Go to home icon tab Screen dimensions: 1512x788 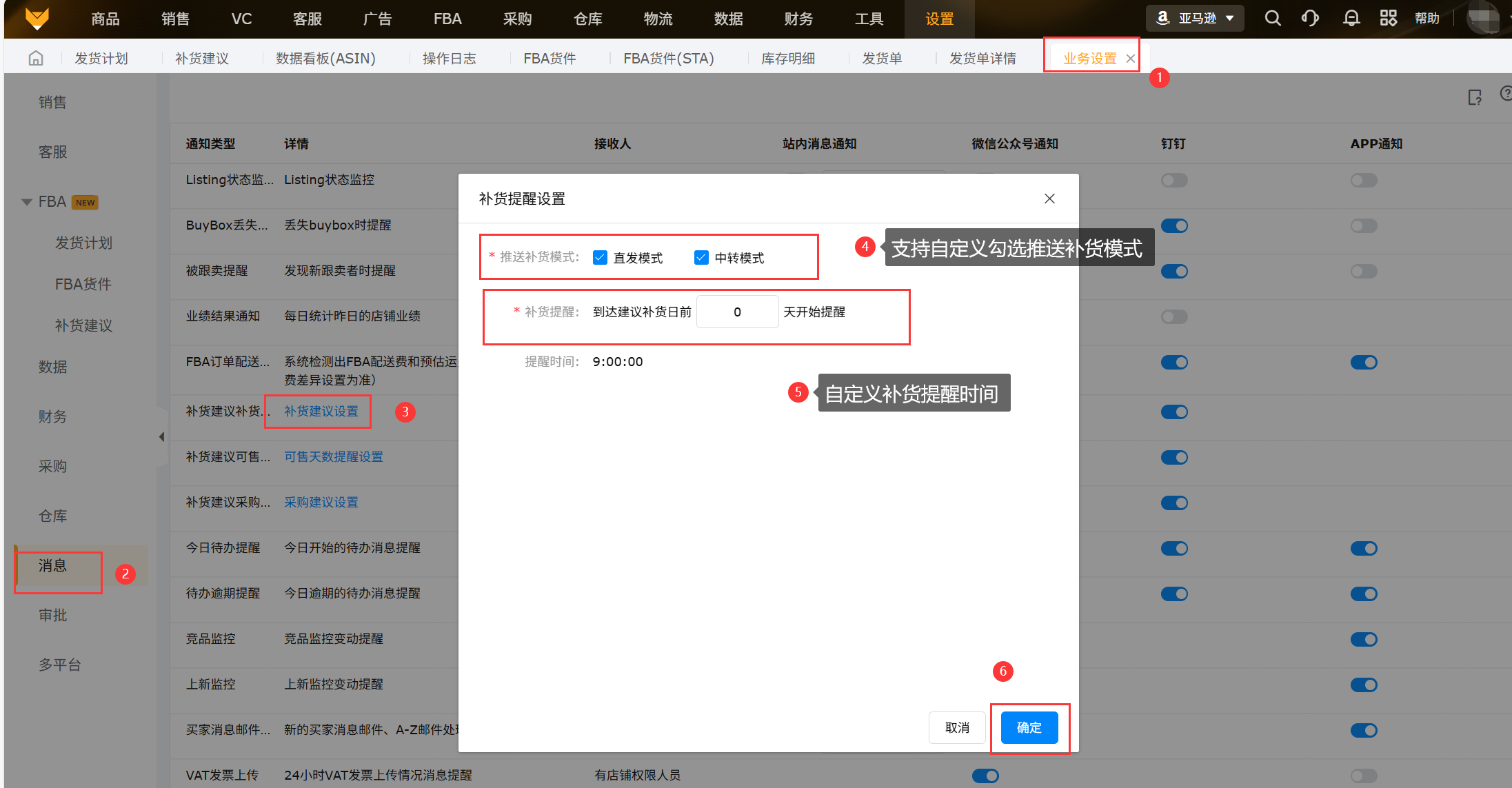tap(36, 58)
